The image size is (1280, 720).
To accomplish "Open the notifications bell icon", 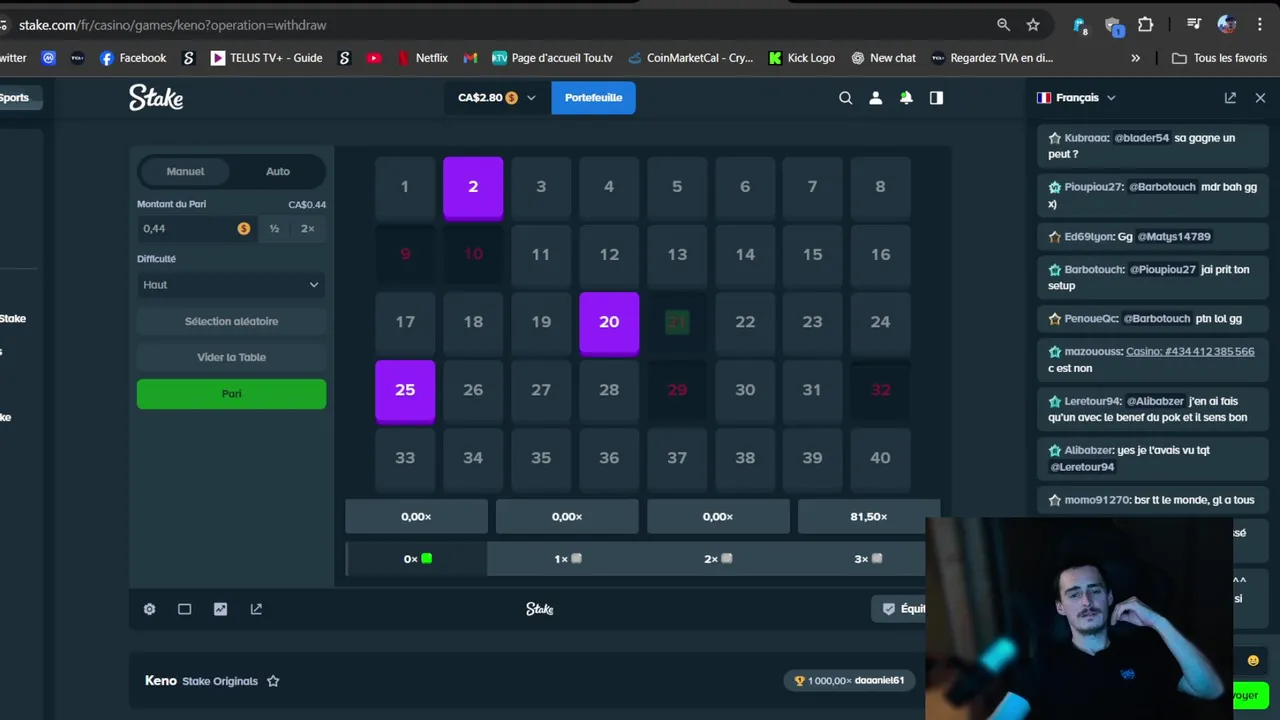I will click(906, 97).
